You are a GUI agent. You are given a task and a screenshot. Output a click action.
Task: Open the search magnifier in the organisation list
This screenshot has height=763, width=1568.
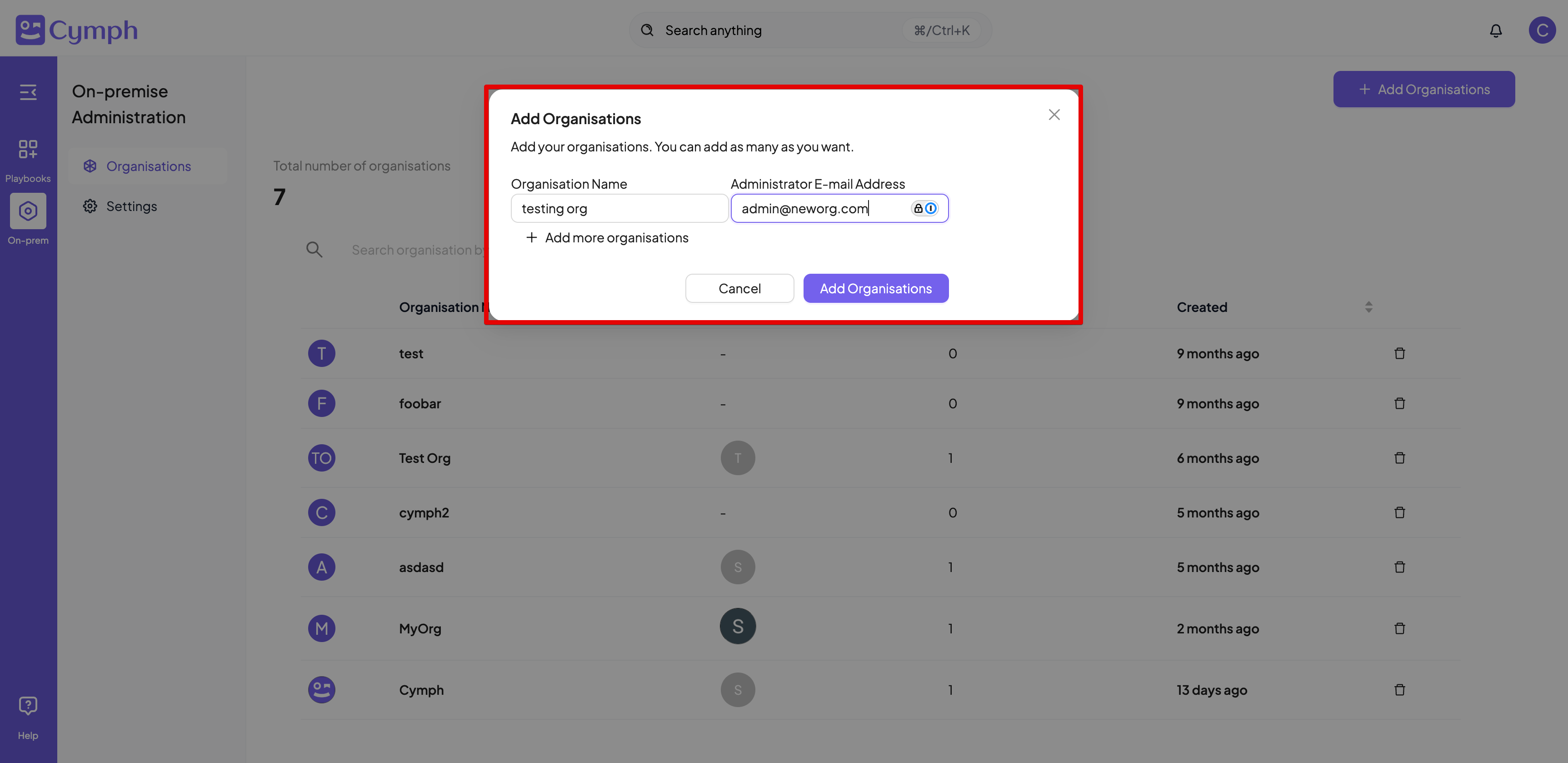coord(314,249)
